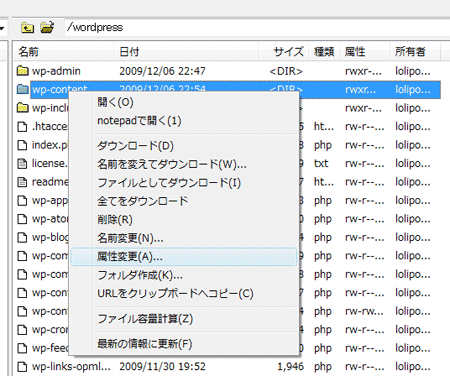
Task: Click the rw-rw... attribute value
Action: (x=364, y=311)
